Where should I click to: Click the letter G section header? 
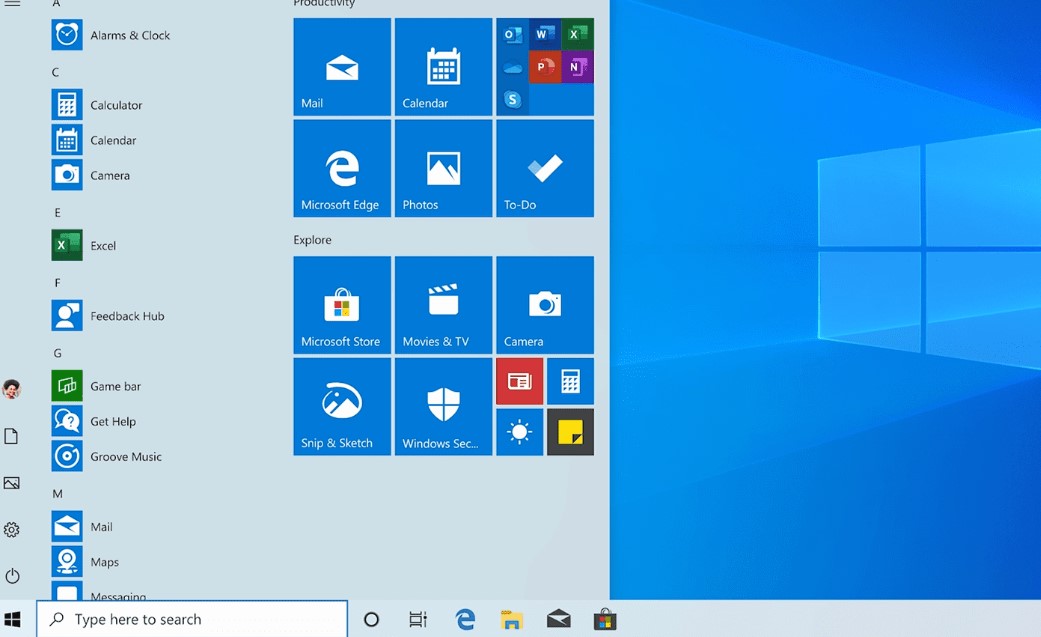coord(58,353)
